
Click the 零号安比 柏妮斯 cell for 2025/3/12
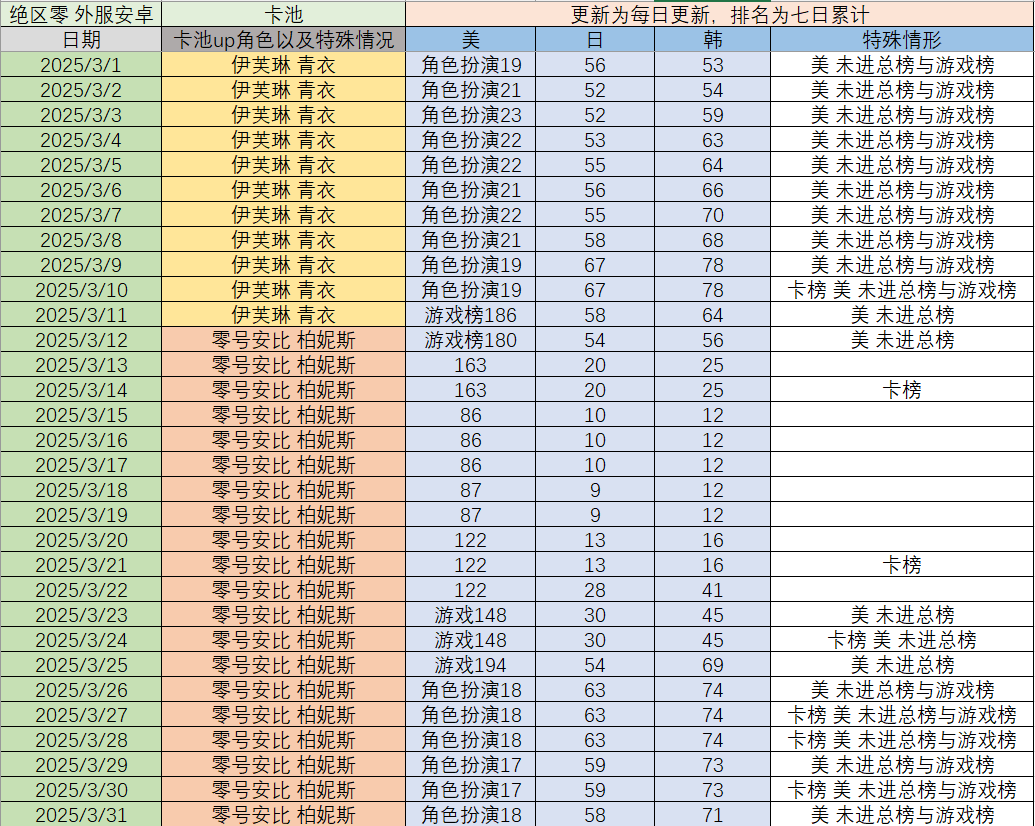(283, 340)
